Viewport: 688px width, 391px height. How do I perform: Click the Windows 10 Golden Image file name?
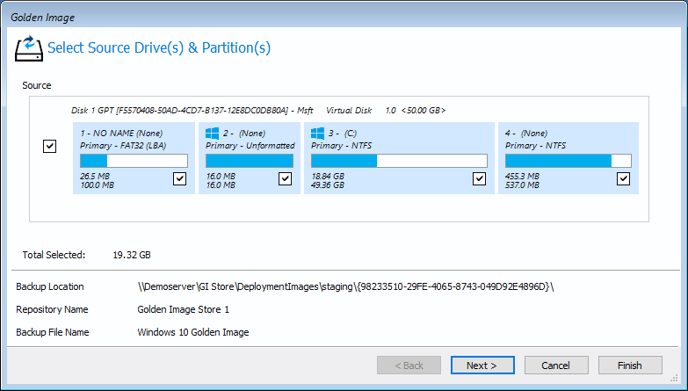point(193,333)
